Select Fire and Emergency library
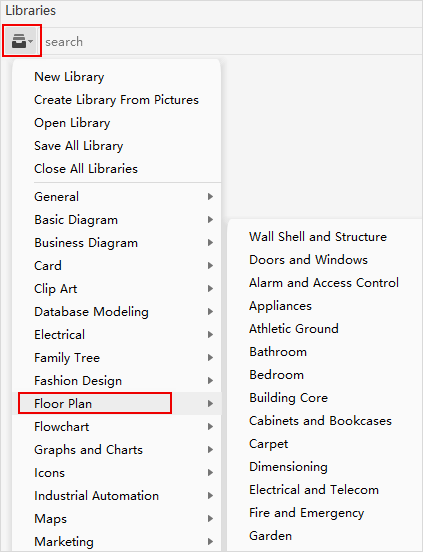423x552 pixels. [x=307, y=513]
